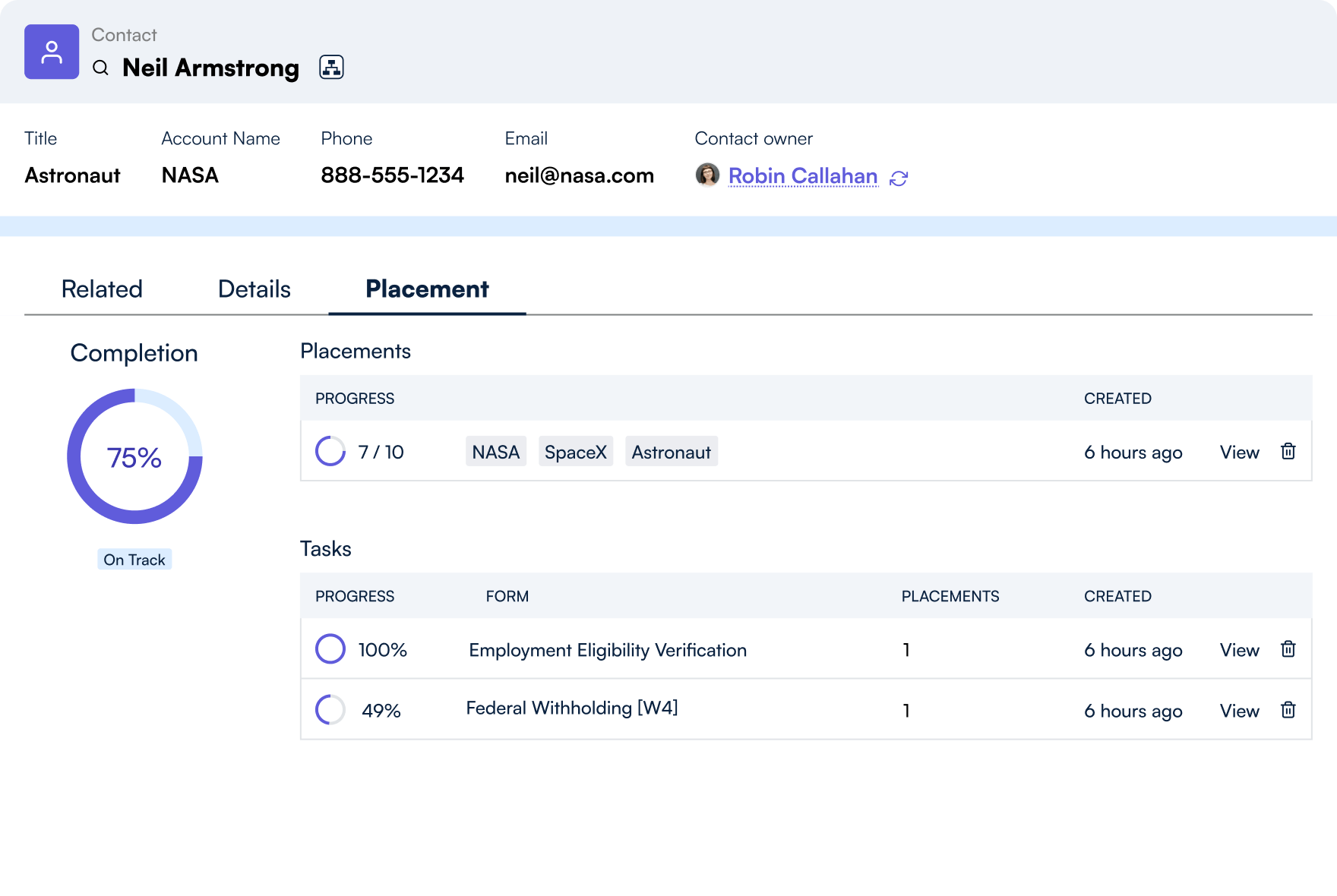
Task: Click Robin Callahan's profile photo
Action: [x=706, y=175]
